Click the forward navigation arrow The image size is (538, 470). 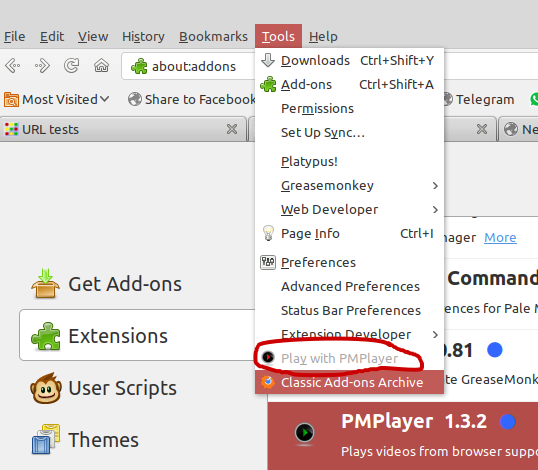coord(42,66)
